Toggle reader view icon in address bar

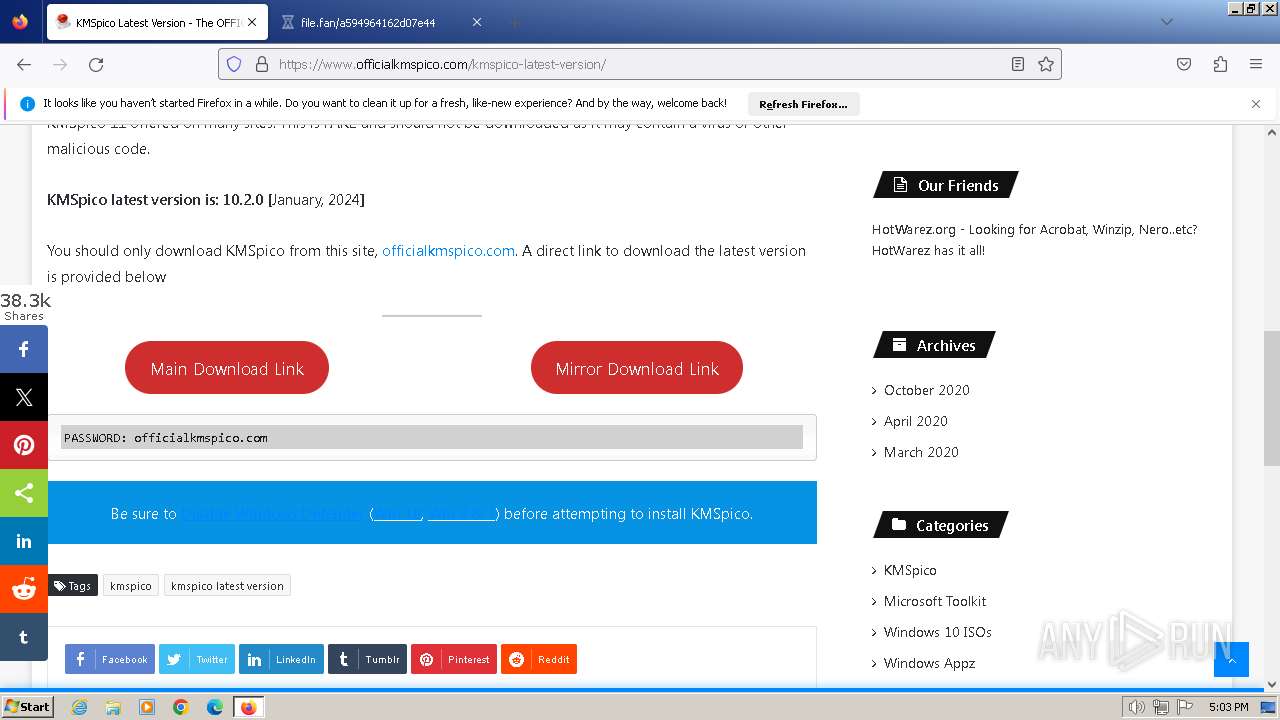1018,64
